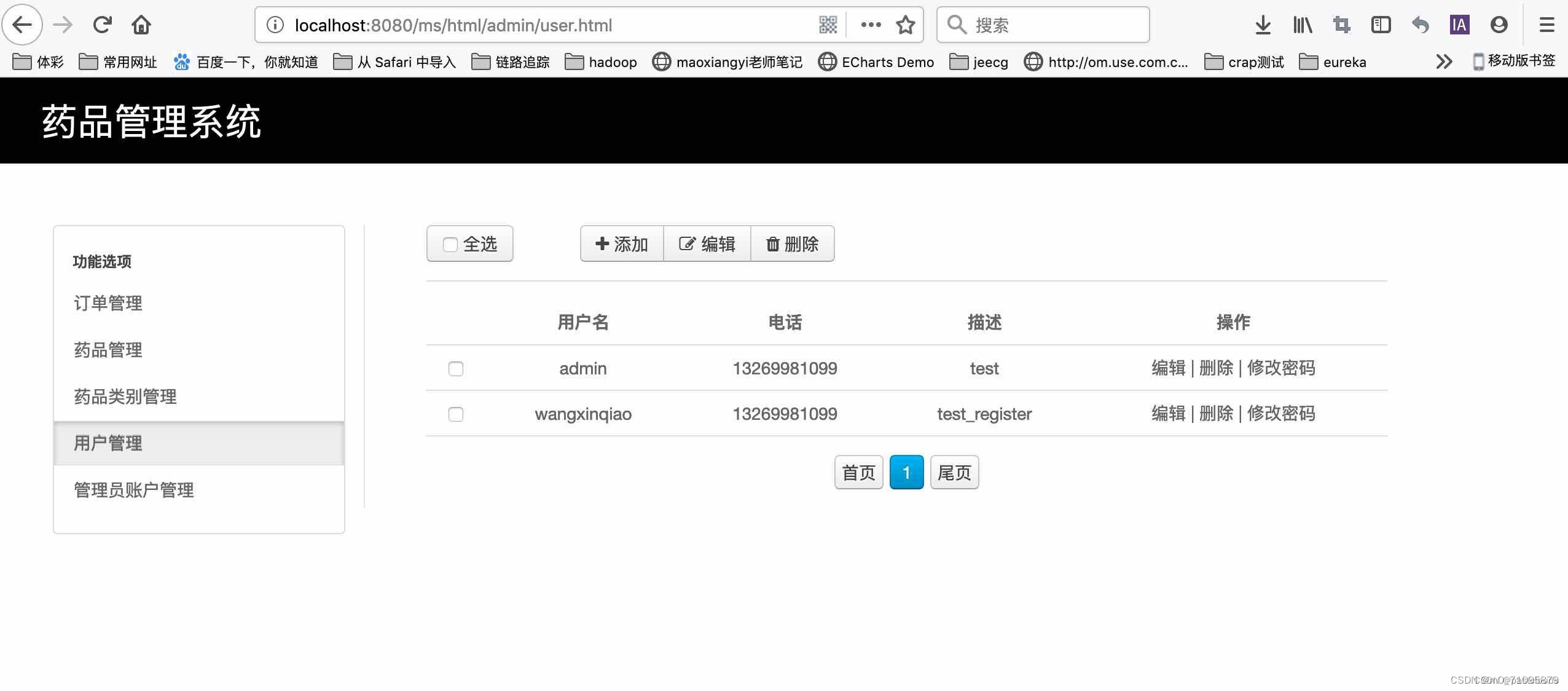
Task: Select 药品管理 in the sidebar menu
Action: tap(108, 350)
